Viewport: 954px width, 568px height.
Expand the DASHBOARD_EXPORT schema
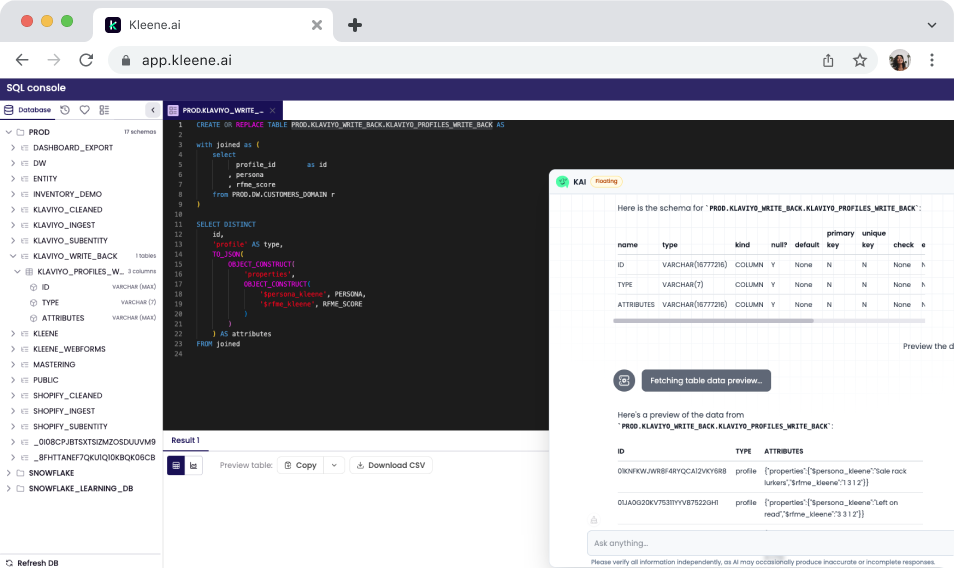(x=13, y=148)
